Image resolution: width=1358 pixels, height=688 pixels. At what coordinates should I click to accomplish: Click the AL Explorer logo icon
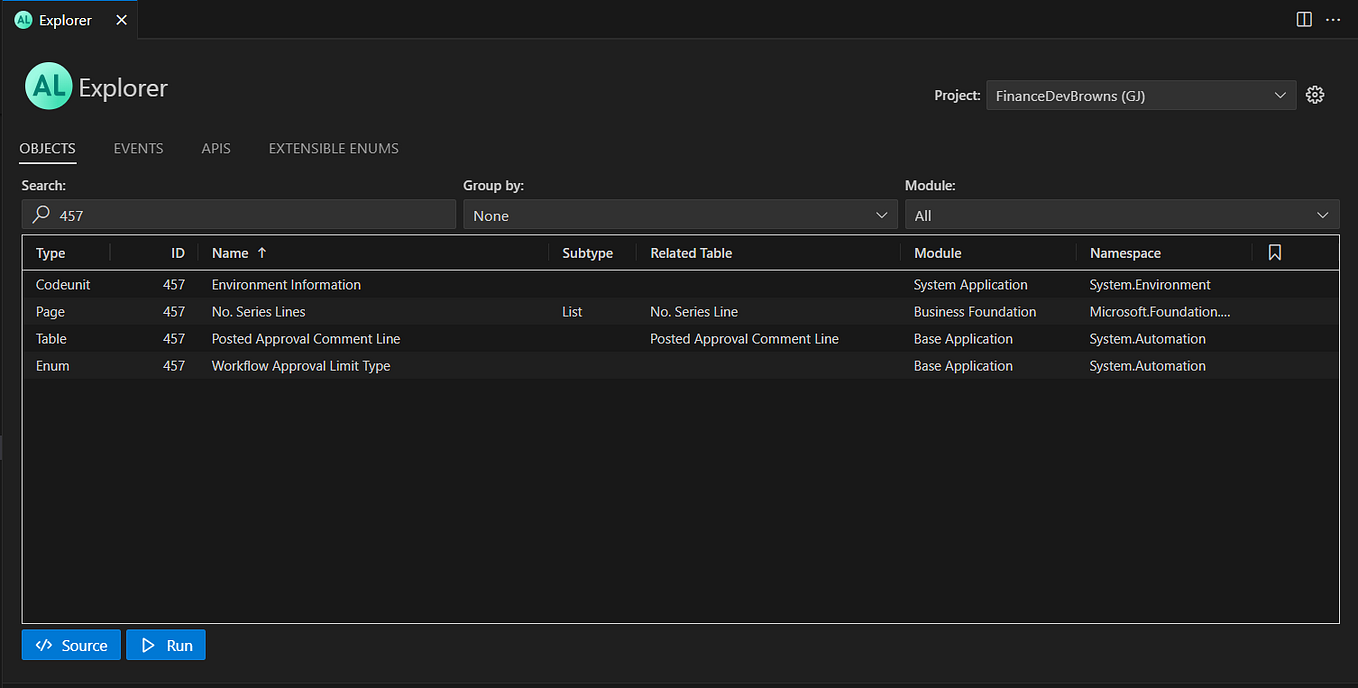click(x=48, y=86)
